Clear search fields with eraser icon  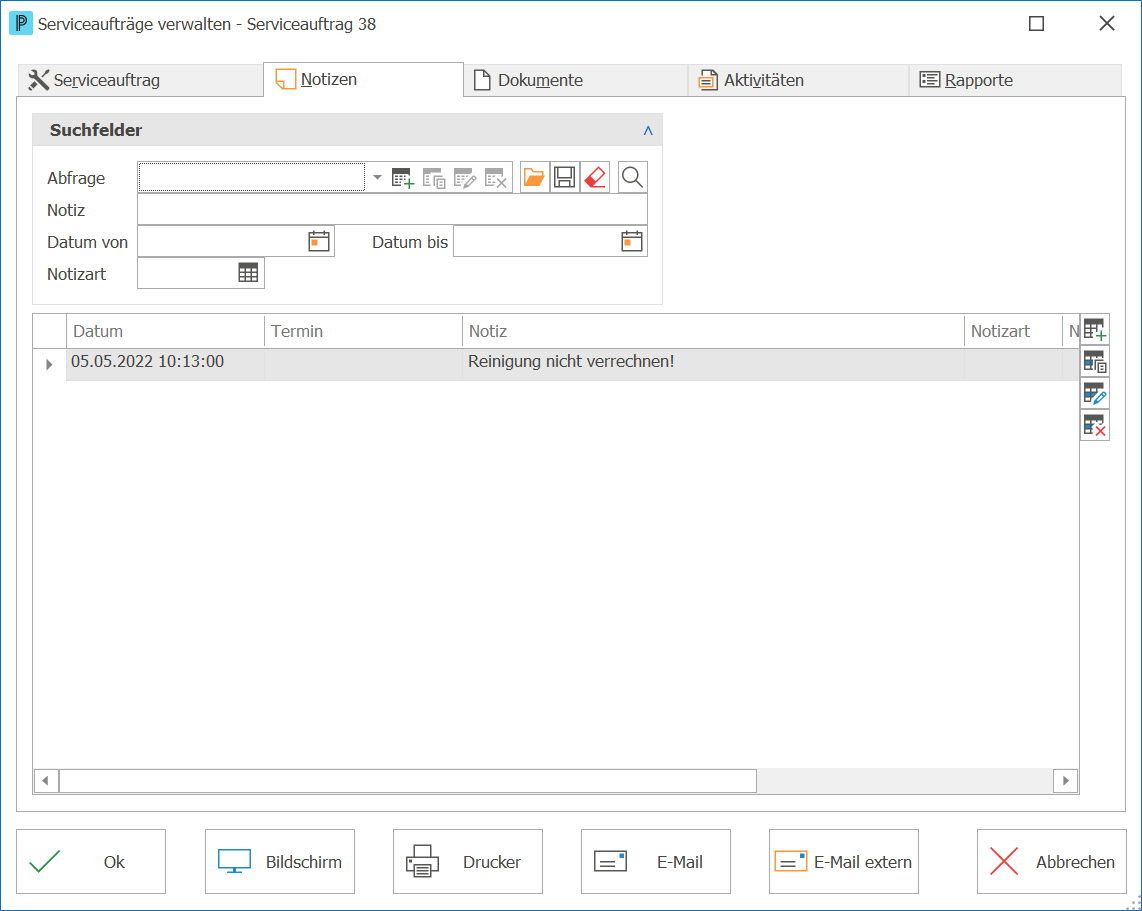tap(595, 177)
